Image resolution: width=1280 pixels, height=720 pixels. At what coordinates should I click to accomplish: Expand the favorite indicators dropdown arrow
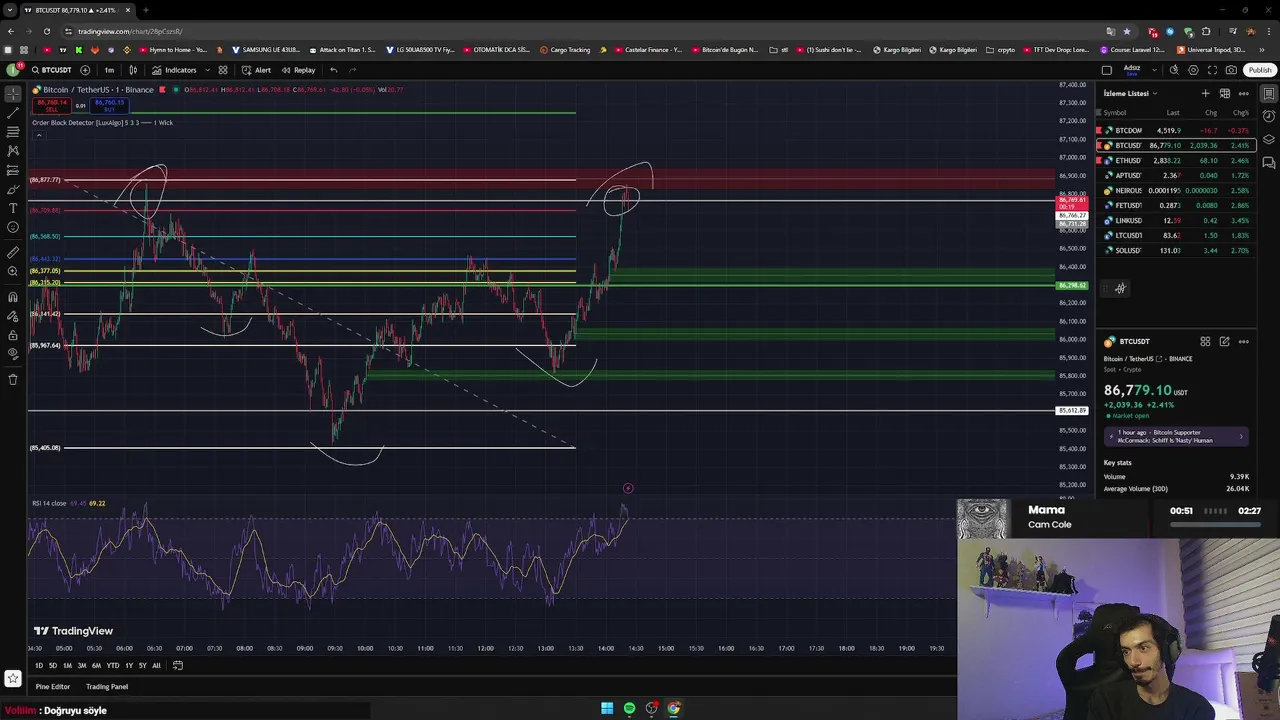point(207,70)
